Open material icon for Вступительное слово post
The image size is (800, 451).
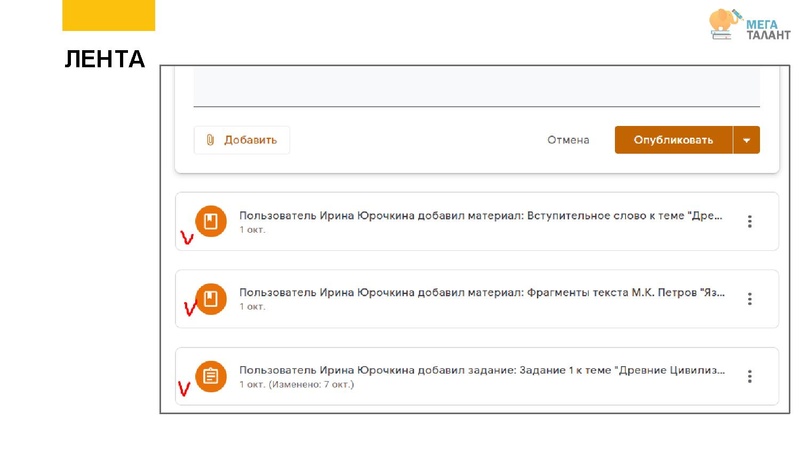211,221
